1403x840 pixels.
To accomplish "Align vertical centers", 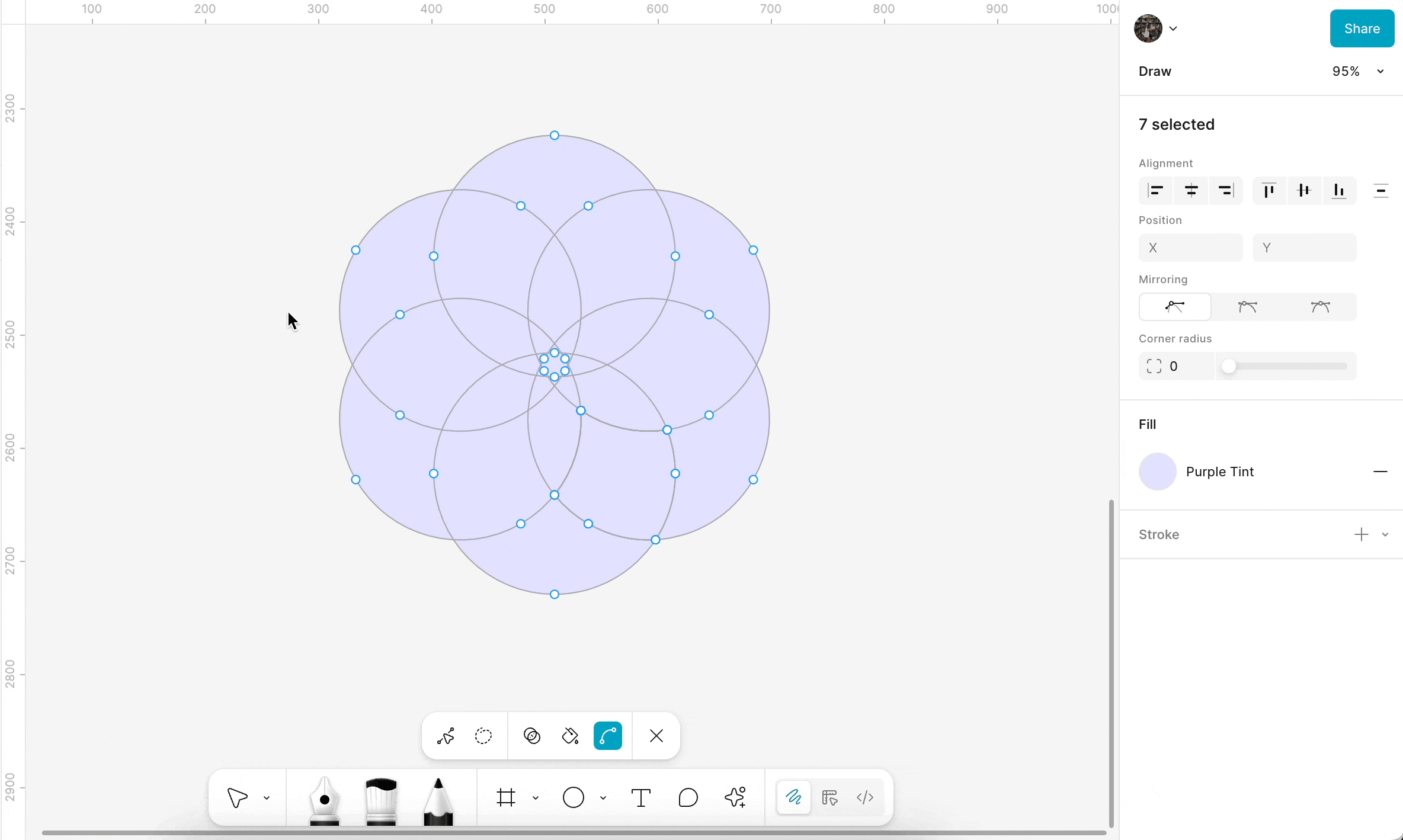I will [x=1304, y=191].
